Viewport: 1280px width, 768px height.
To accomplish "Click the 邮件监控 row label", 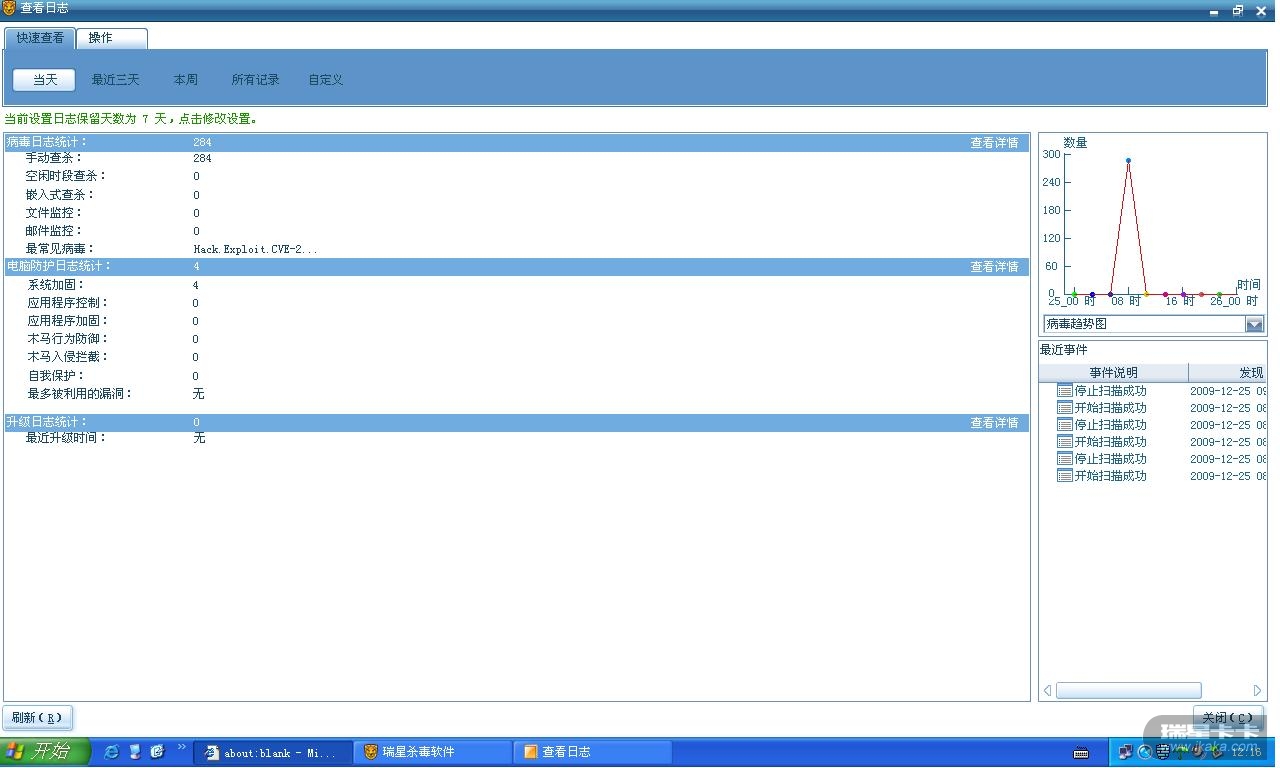I will [x=54, y=231].
